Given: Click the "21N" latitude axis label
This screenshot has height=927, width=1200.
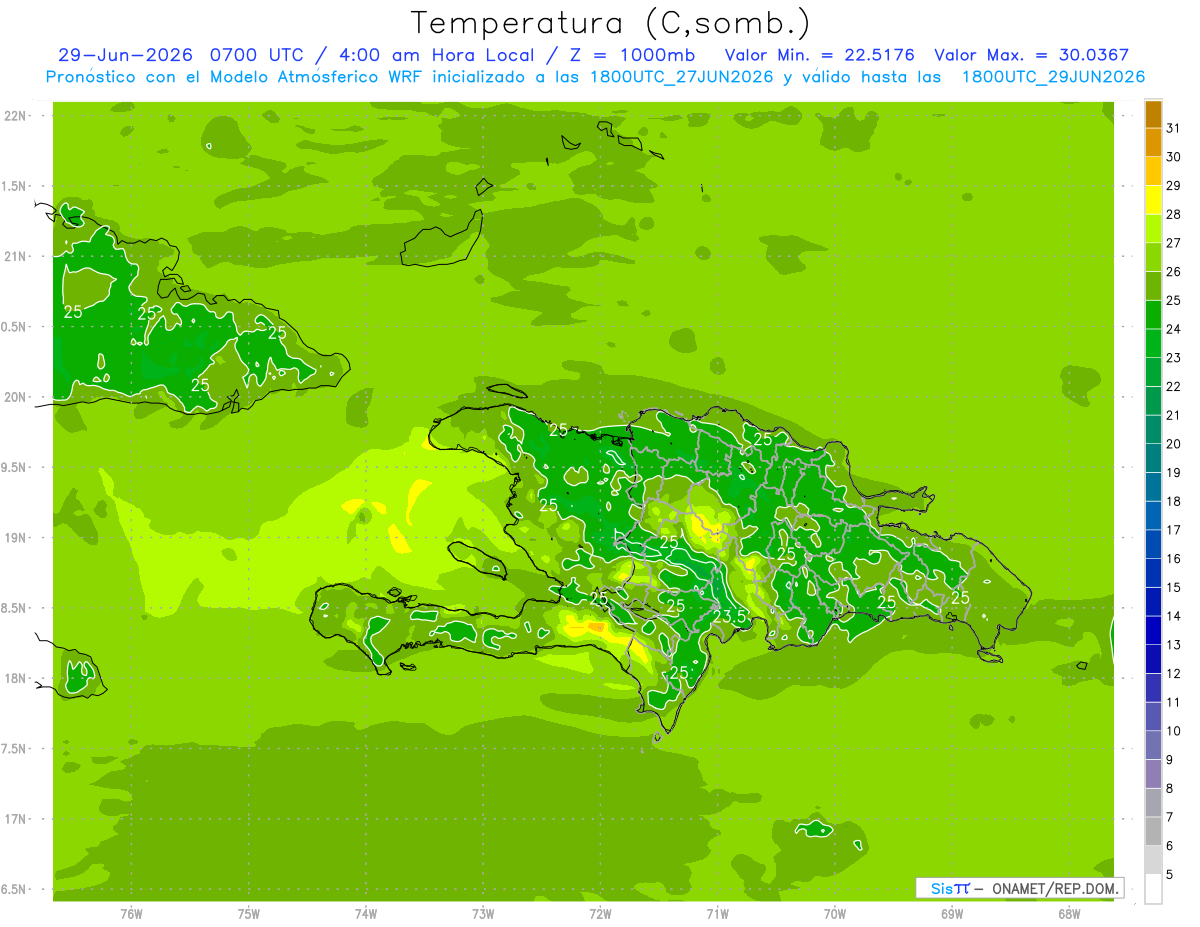Looking at the screenshot, I should coord(14,257).
